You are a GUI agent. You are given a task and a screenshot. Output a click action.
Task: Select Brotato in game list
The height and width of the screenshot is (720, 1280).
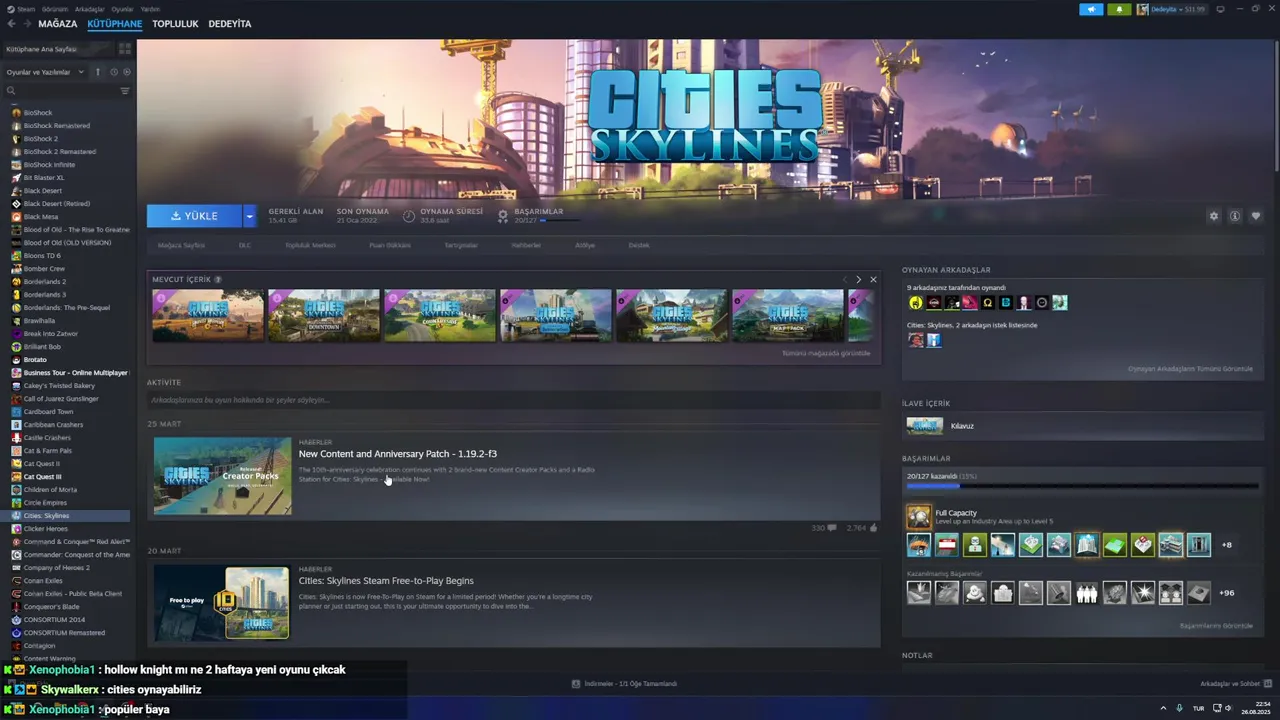pos(35,360)
